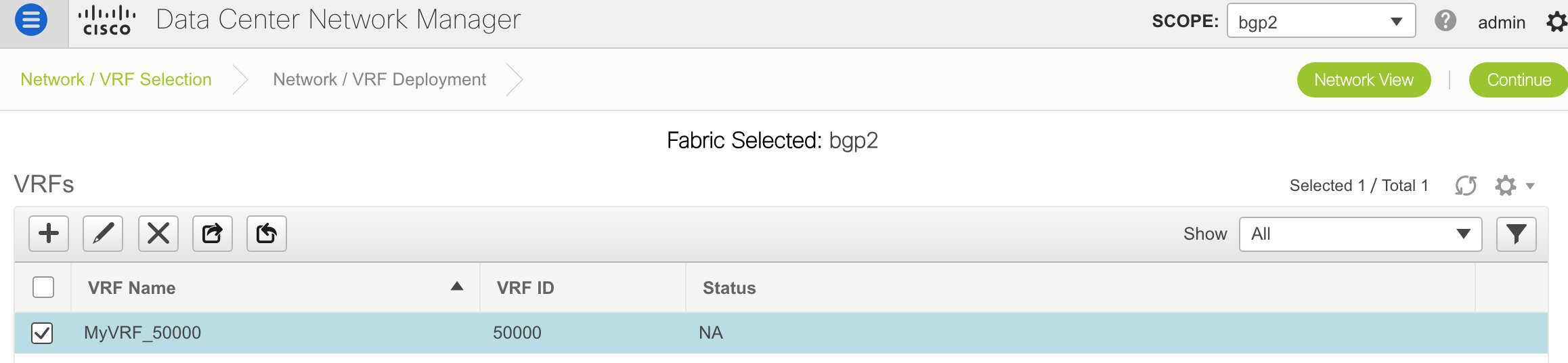
Task: Go to Network / VRF Selection step
Action: pyautogui.click(x=116, y=79)
